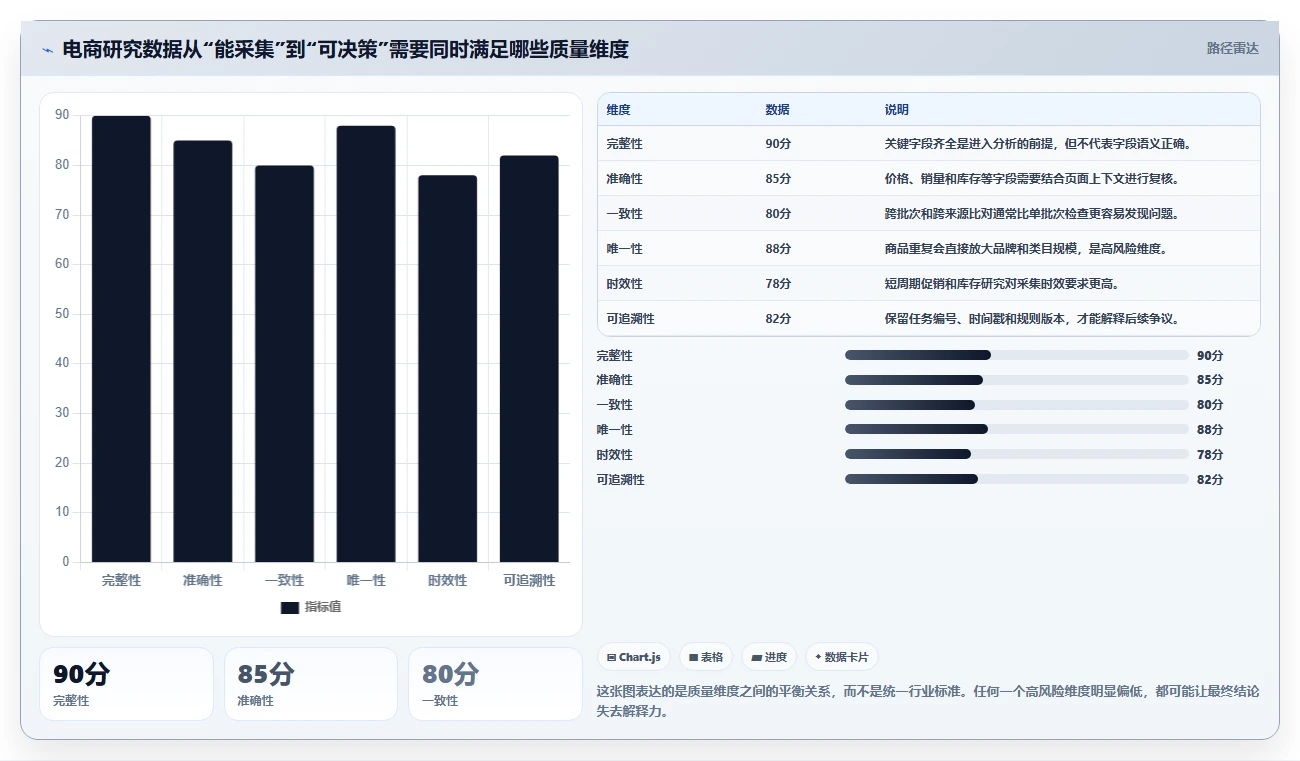Click the 进度 chip icon

point(756,658)
